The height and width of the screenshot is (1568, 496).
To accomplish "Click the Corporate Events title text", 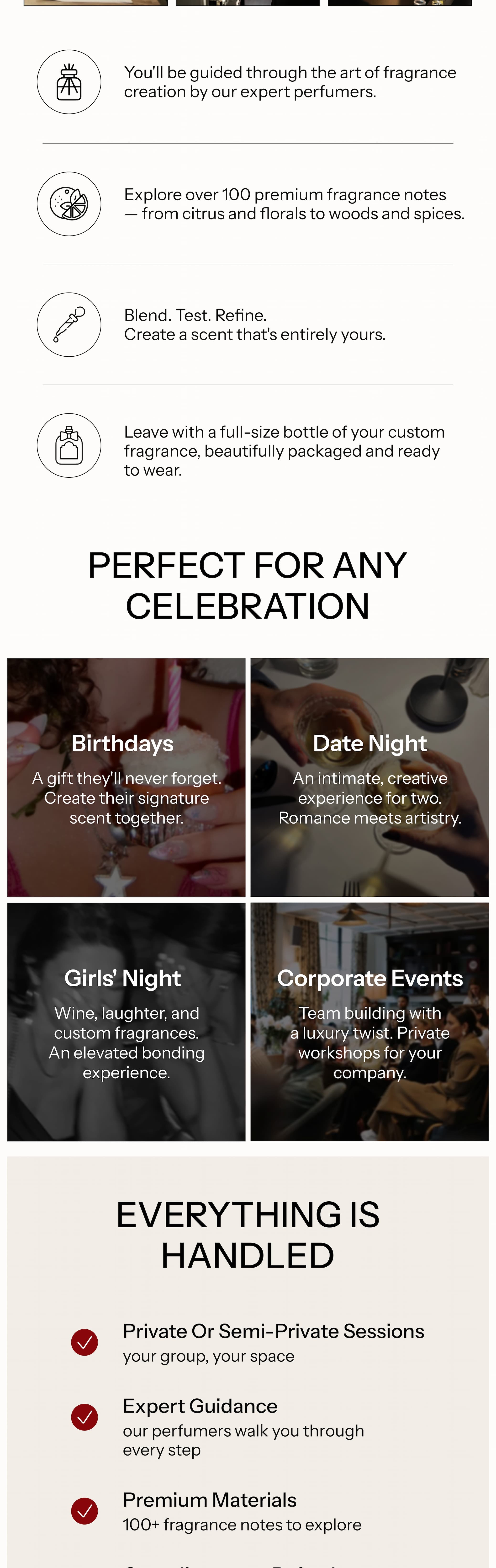I will (369, 978).
